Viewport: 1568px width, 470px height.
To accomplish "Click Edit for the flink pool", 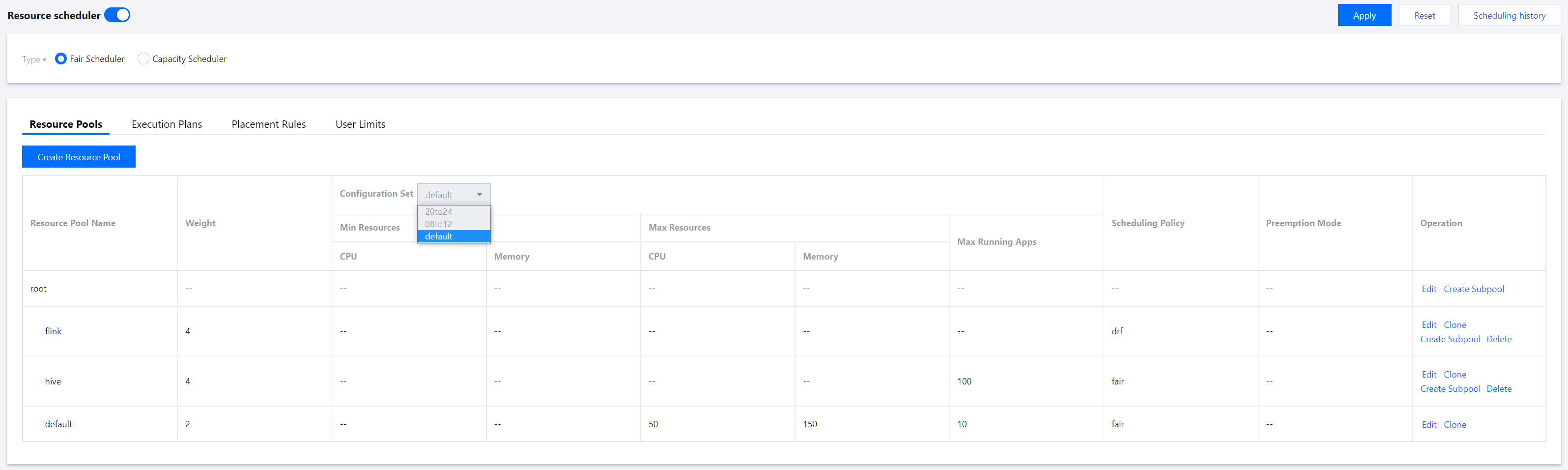I will pos(1428,325).
